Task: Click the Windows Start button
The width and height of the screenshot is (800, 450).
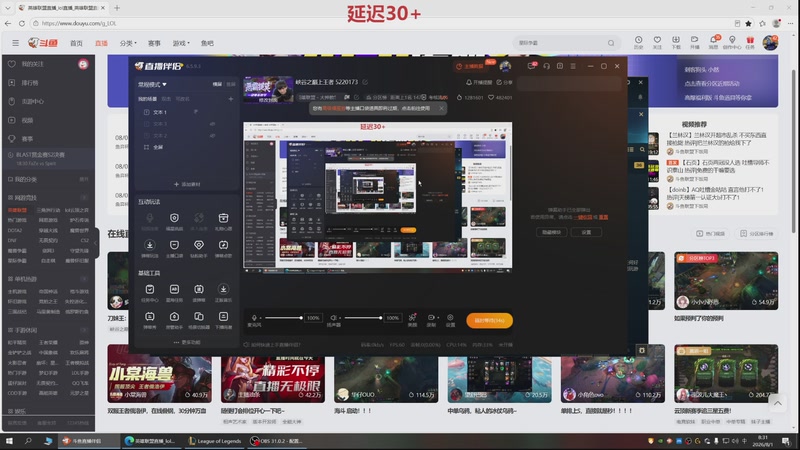Action: tap(9, 441)
